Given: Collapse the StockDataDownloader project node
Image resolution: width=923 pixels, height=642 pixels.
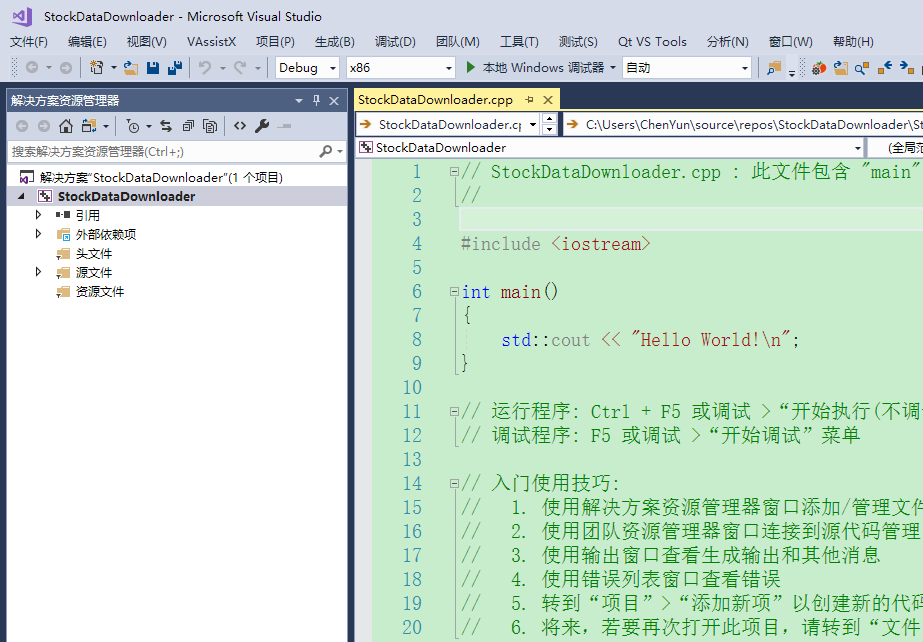Looking at the screenshot, I should tap(21, 197).
